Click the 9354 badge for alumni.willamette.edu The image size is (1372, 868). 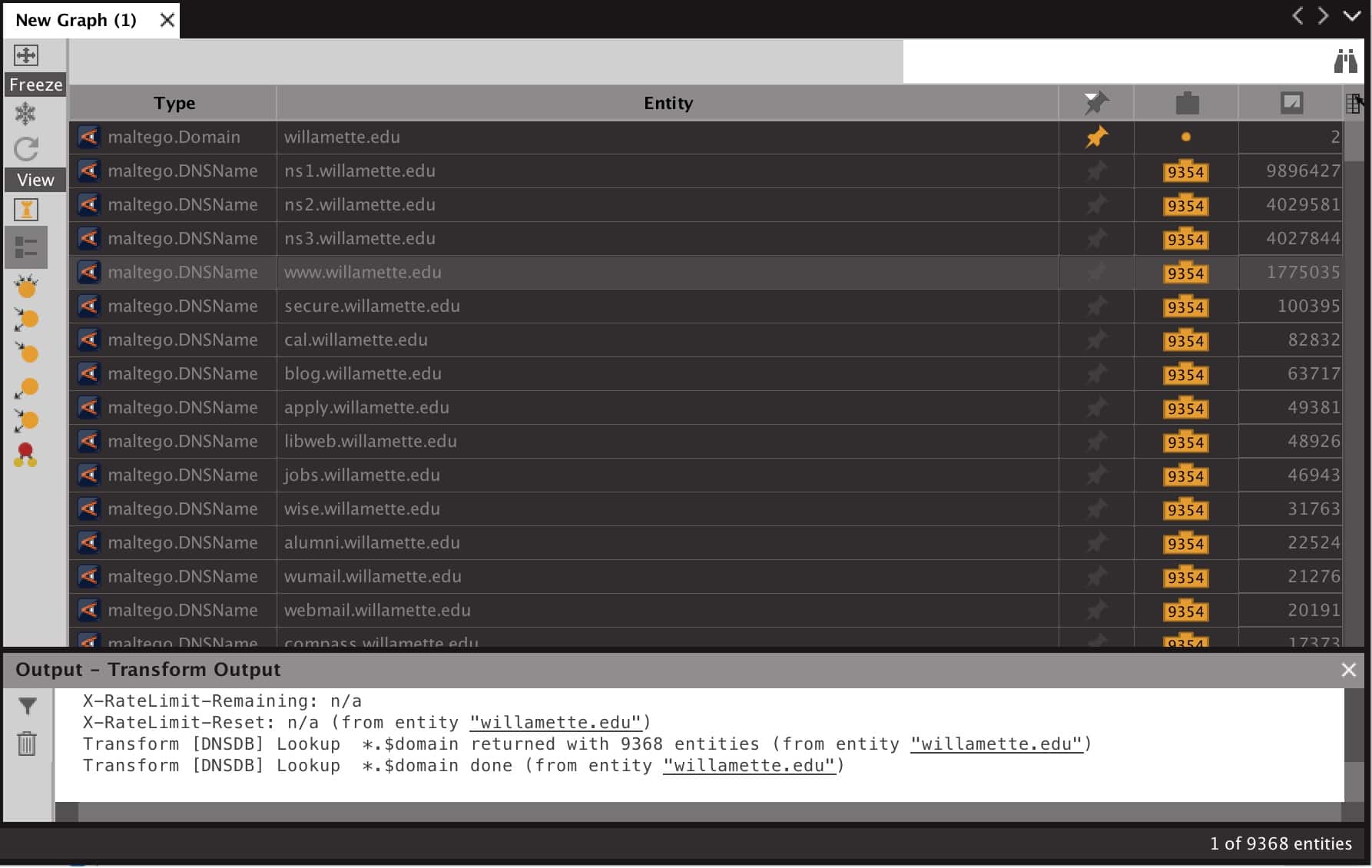[1185, 543]
